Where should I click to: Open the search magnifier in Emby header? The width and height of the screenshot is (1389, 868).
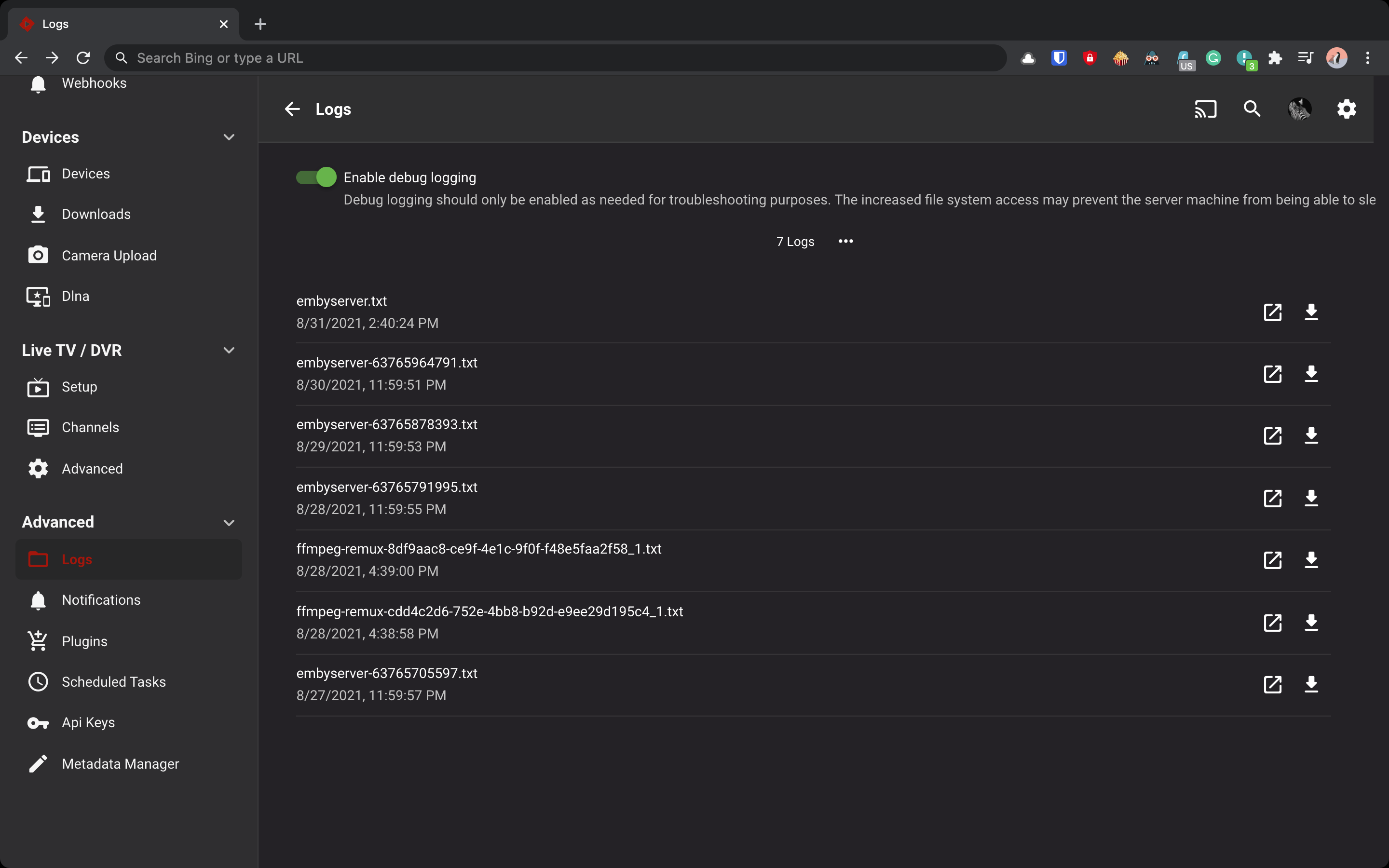click(1252, 109)
